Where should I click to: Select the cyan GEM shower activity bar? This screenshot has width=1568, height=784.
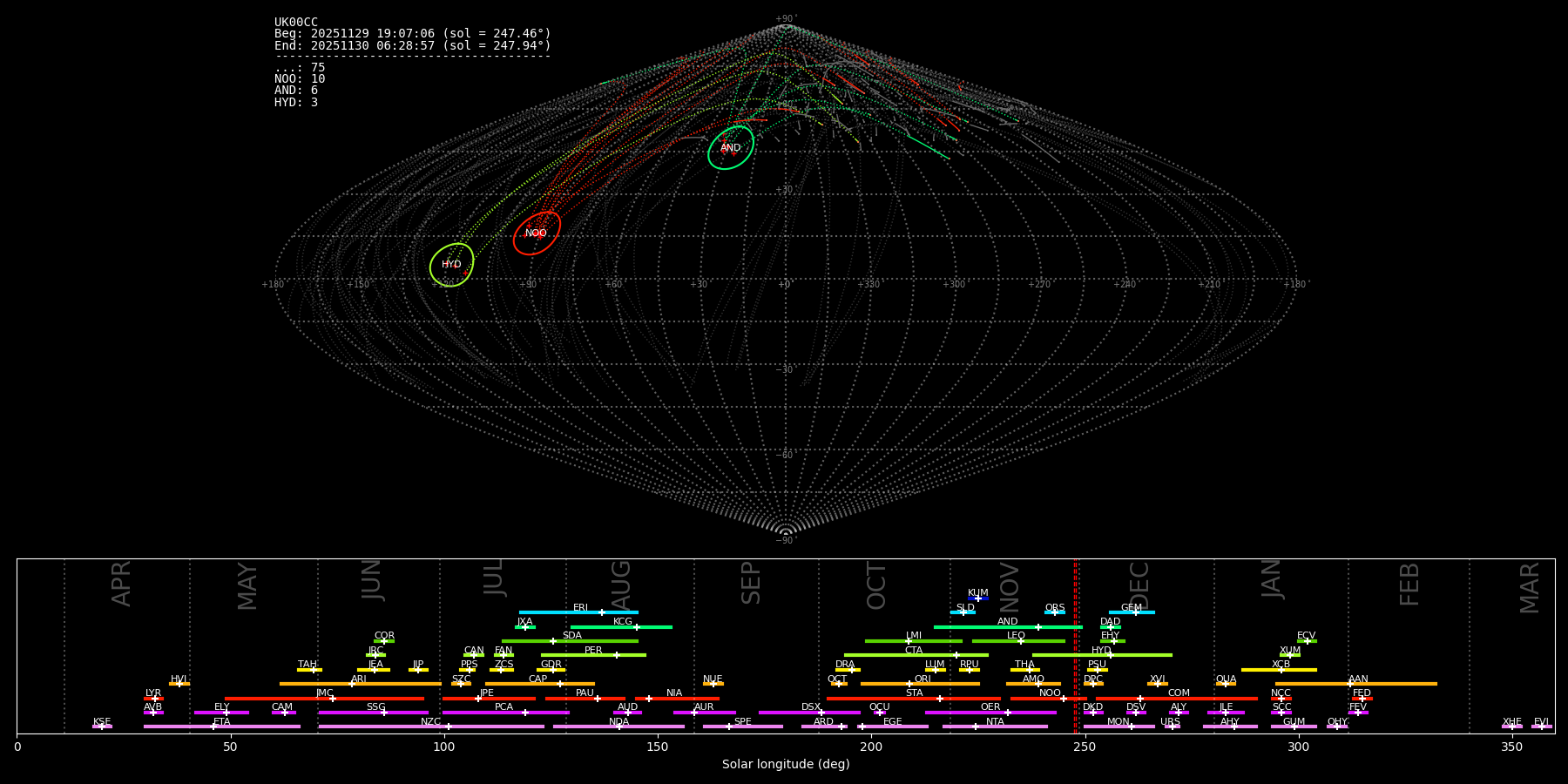pos(1132,612)
